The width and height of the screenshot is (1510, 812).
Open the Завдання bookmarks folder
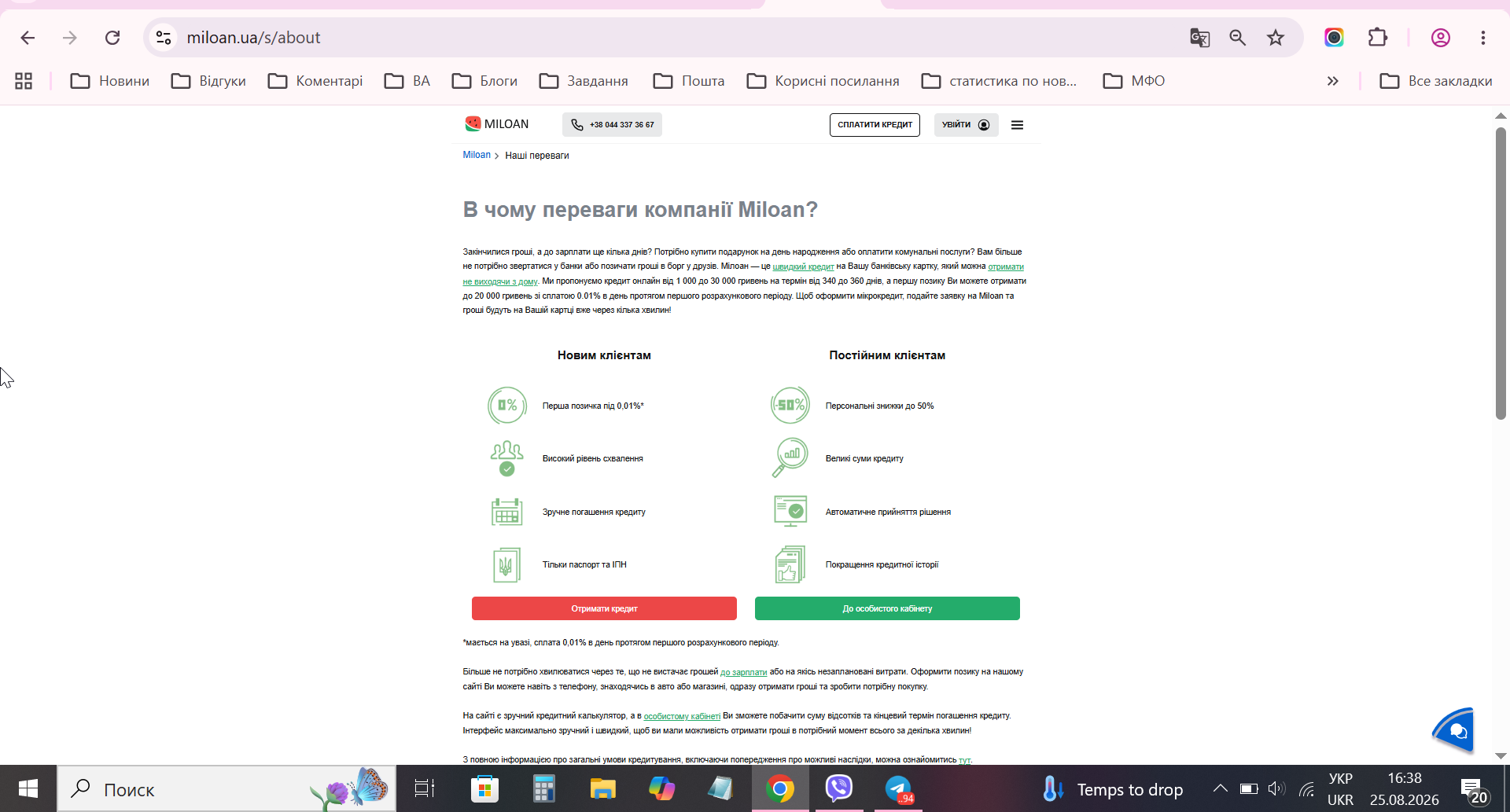(x=584, y=81)
